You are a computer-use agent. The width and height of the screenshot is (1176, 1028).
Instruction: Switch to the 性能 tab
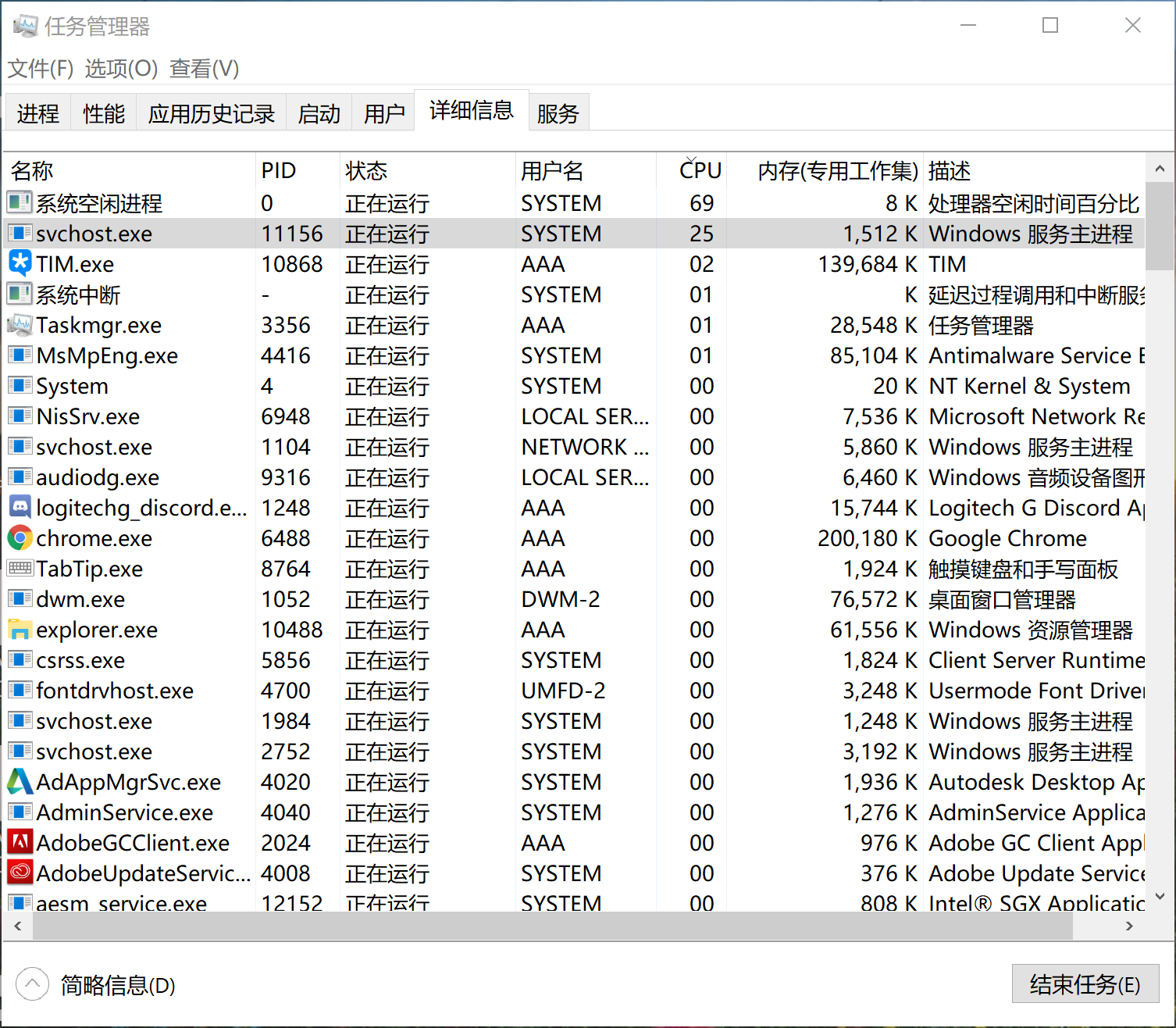(104, 113)
